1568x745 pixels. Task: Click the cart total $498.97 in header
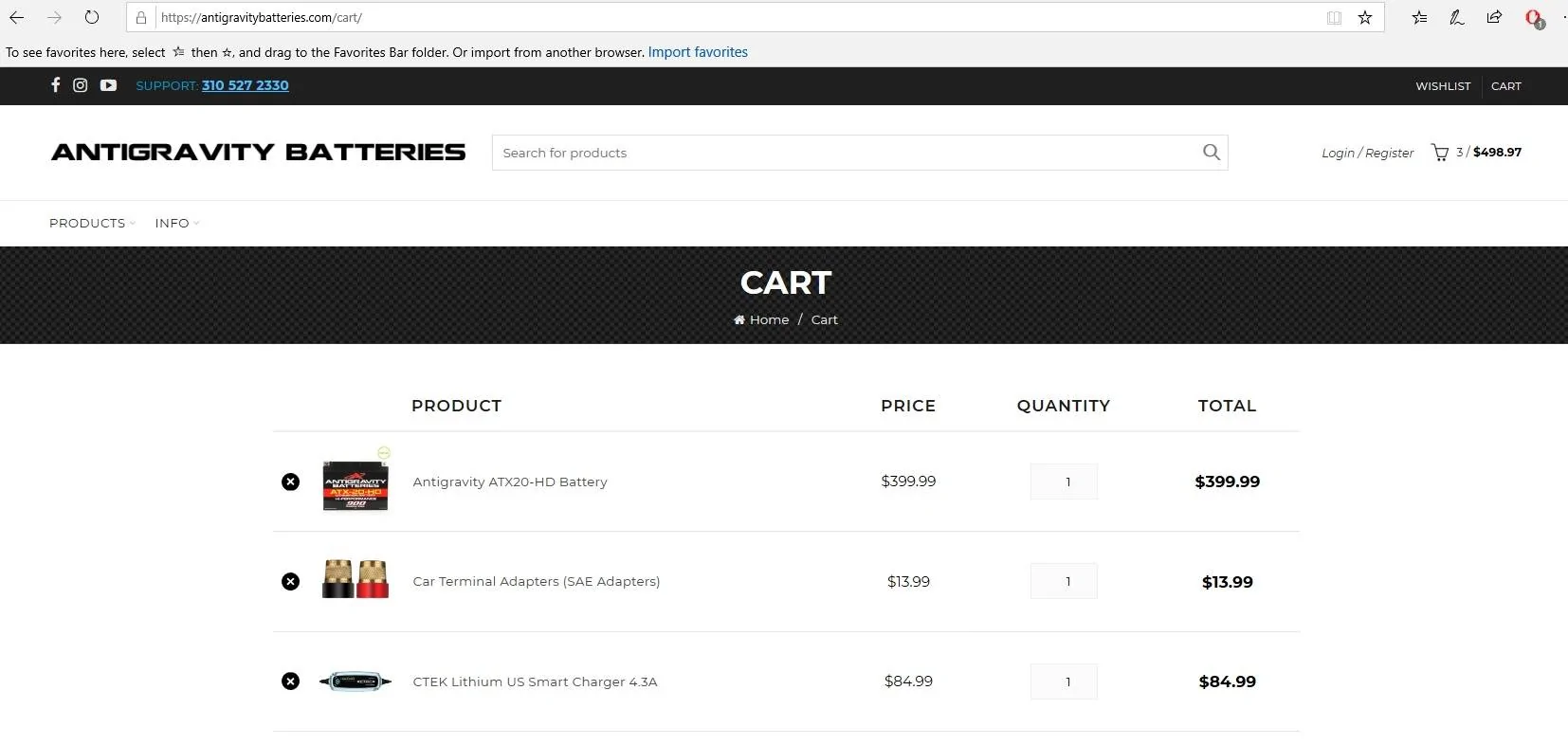click(x=1497, y=152)
